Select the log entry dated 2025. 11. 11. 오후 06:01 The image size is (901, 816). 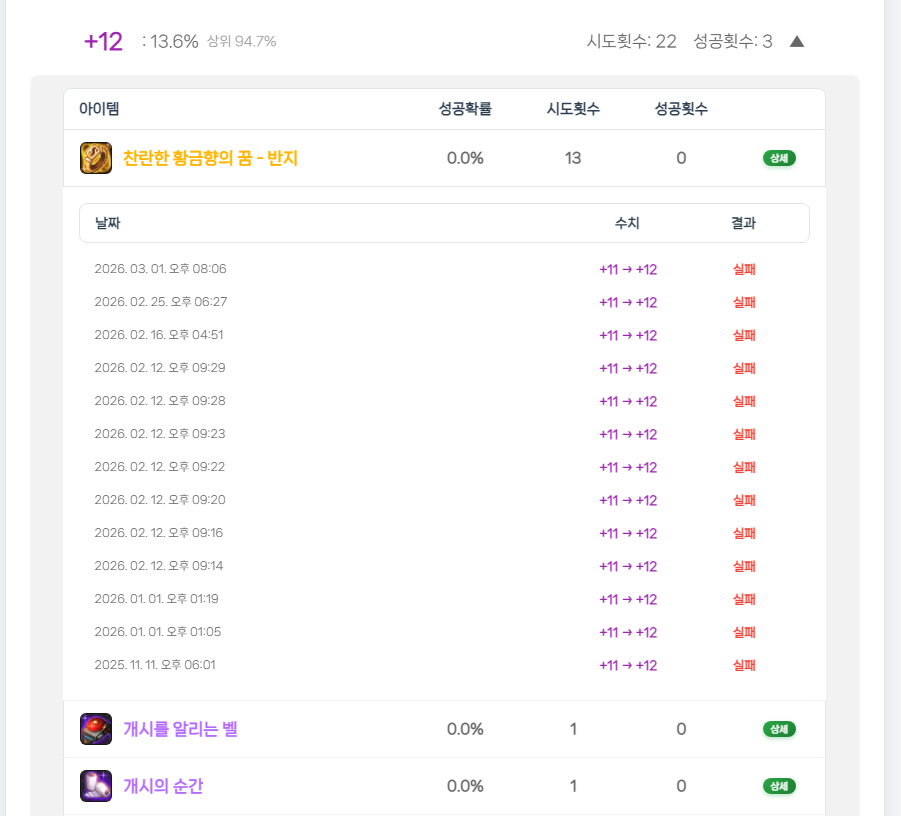(154, 665)
